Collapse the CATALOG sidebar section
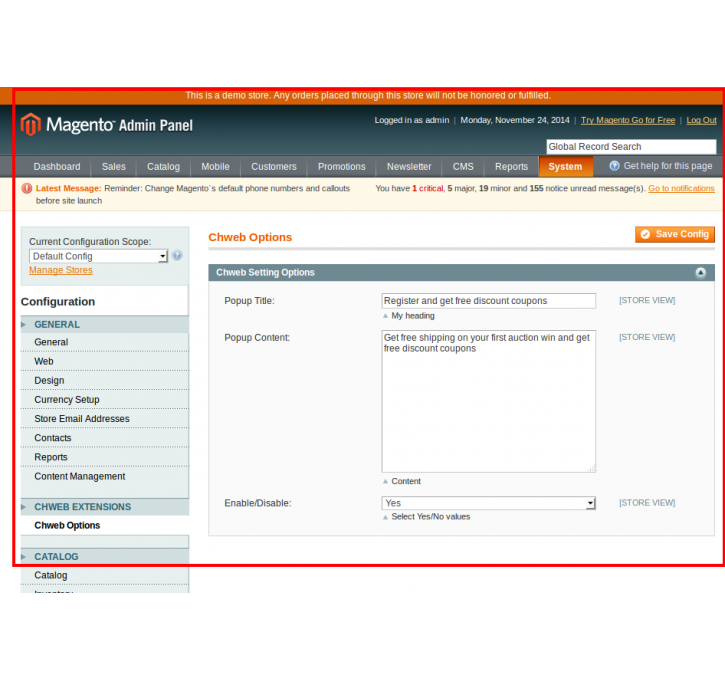725x680 pixels. point(104,557)
